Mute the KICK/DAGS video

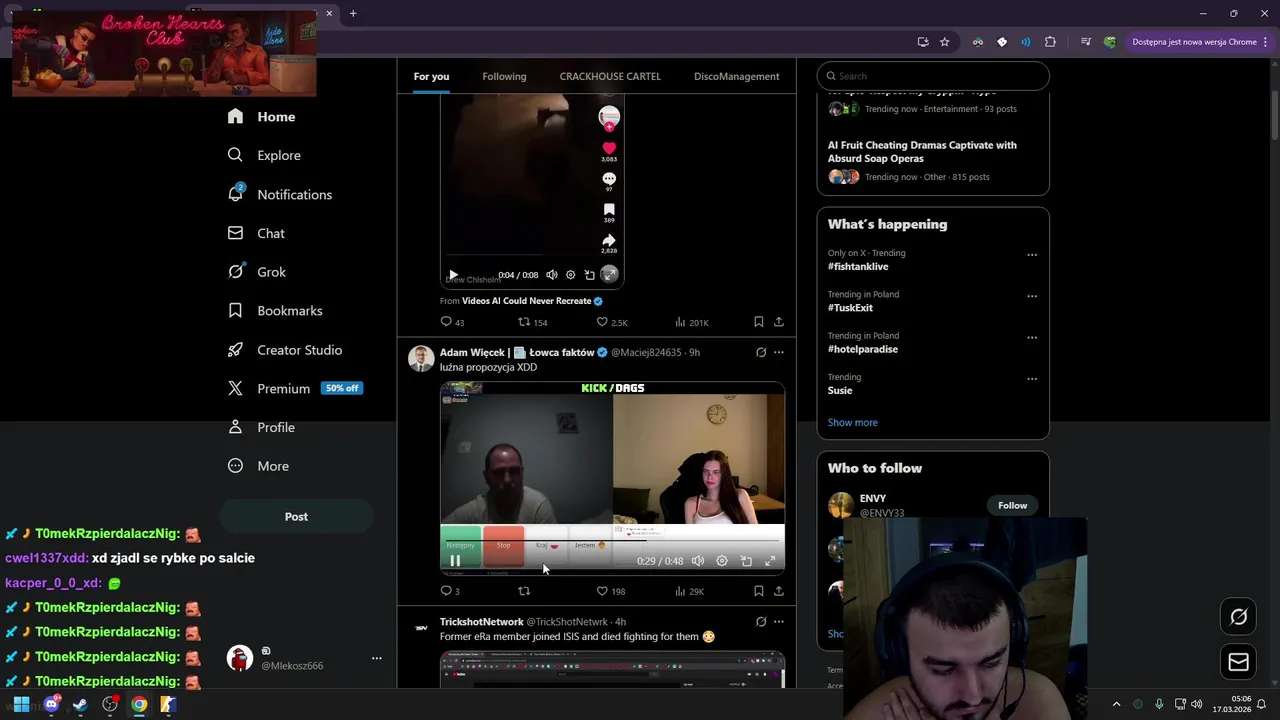[x=698, y=561]
